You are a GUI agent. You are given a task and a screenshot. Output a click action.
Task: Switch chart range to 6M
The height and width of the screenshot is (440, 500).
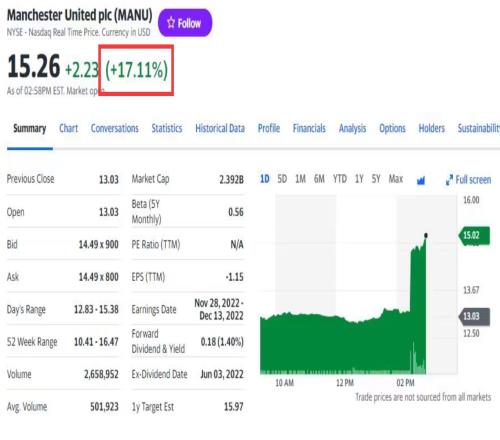(319, 179)
